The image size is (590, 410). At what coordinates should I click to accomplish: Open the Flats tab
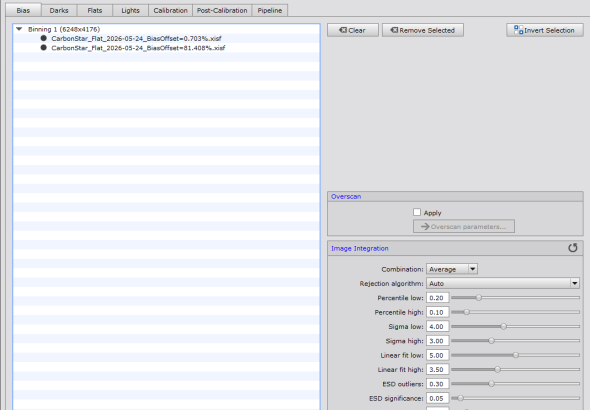95,11
